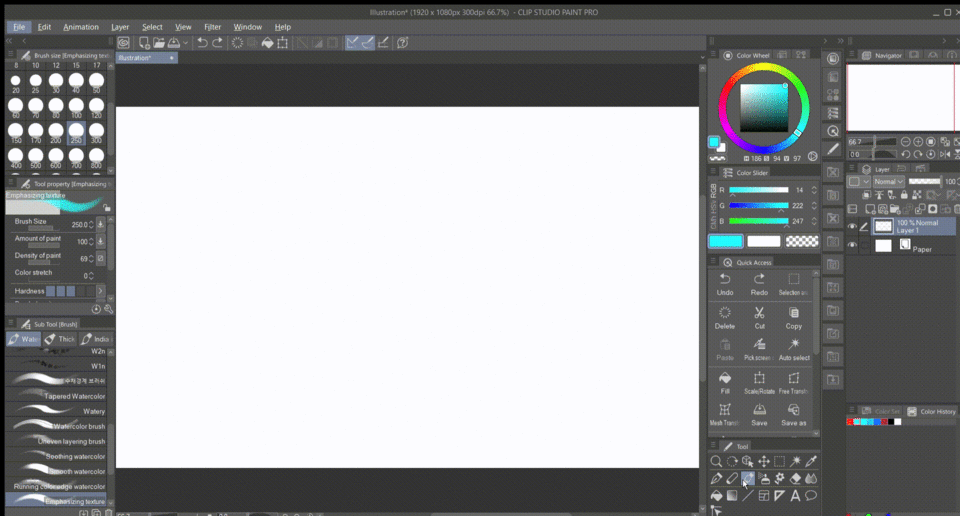The height and width of the screenshot is (516, 960).
Task: Click Redo arrow in command bar
Action: pyautogui.click(x=217, y=43)
